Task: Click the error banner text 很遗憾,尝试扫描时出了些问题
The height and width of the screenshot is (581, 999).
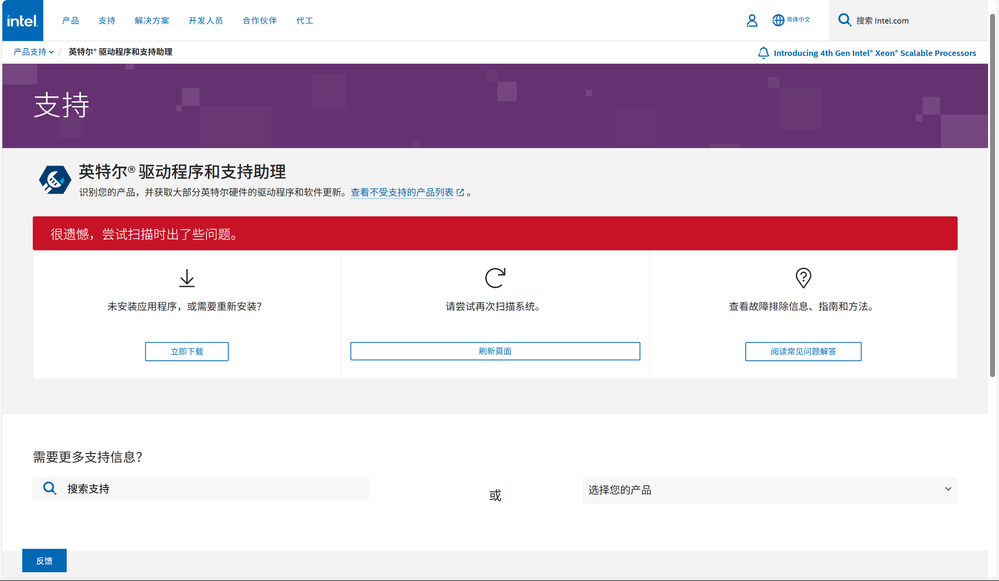Action: click(146, 234)
